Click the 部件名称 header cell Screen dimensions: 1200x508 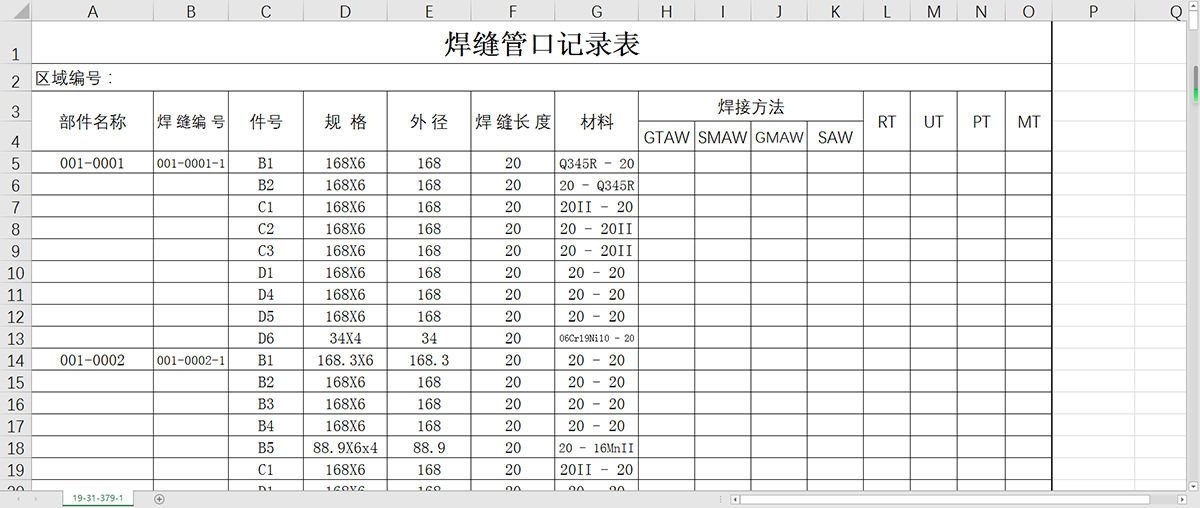(92, 121)
